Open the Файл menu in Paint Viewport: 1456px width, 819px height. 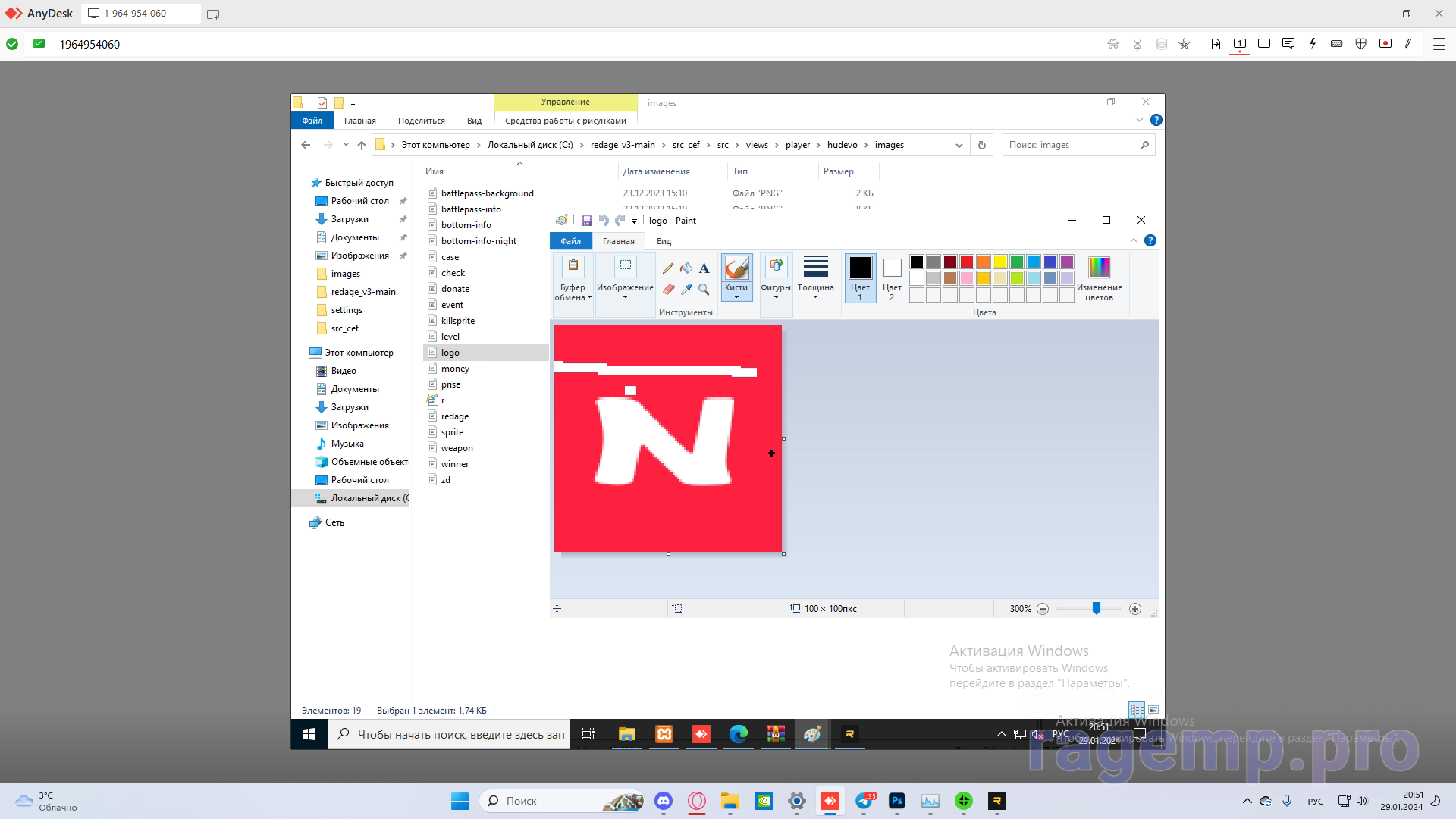570,241
